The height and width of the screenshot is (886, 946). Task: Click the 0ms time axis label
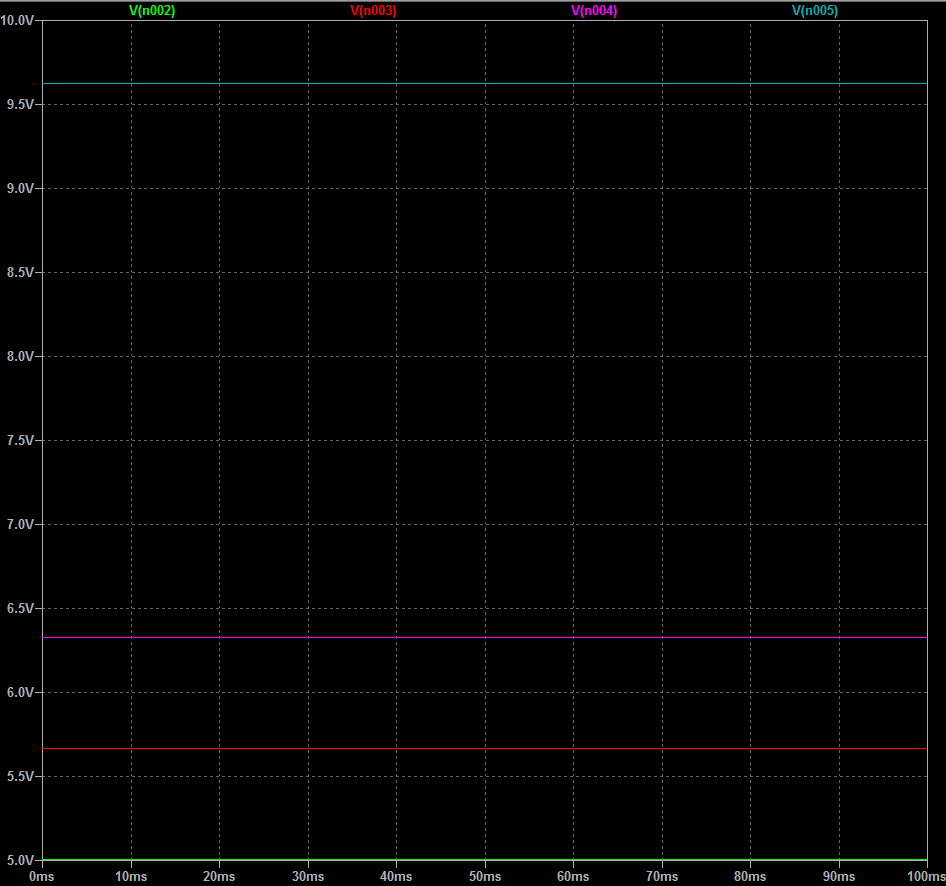(x=42, y=876)
